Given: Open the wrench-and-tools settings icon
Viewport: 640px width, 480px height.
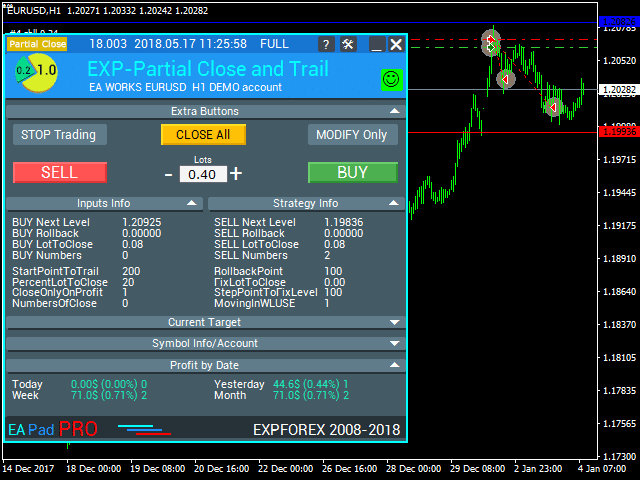Looking at the screenshot, I should pyautogui.click(x=348, y=44).
